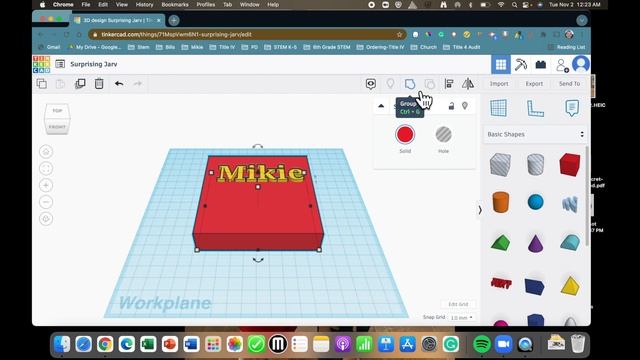Zoom out with the minus button
Viewport: 640px width, 360px height.
coord(46,202)
